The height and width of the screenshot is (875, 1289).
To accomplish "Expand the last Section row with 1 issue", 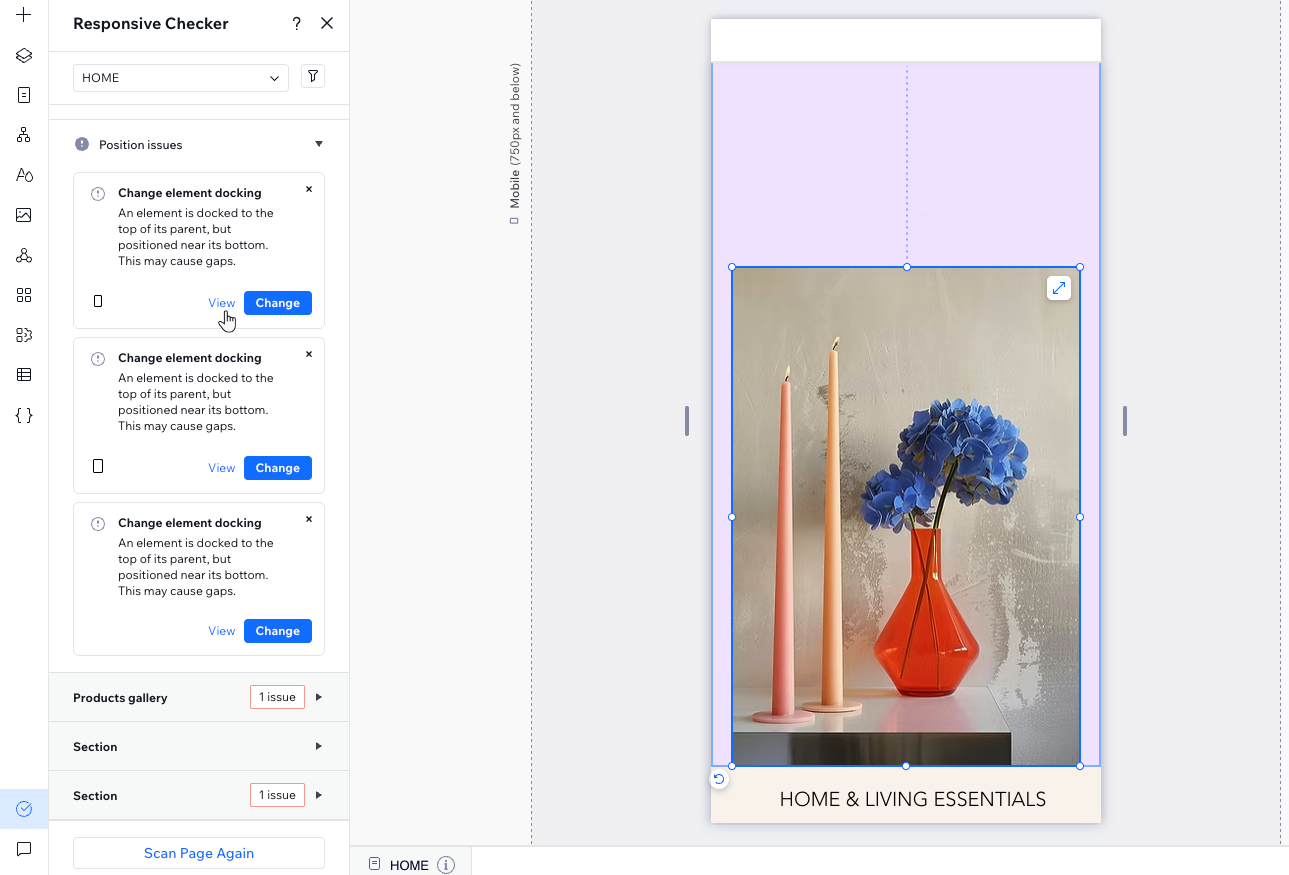I will [x=319, y=795].
